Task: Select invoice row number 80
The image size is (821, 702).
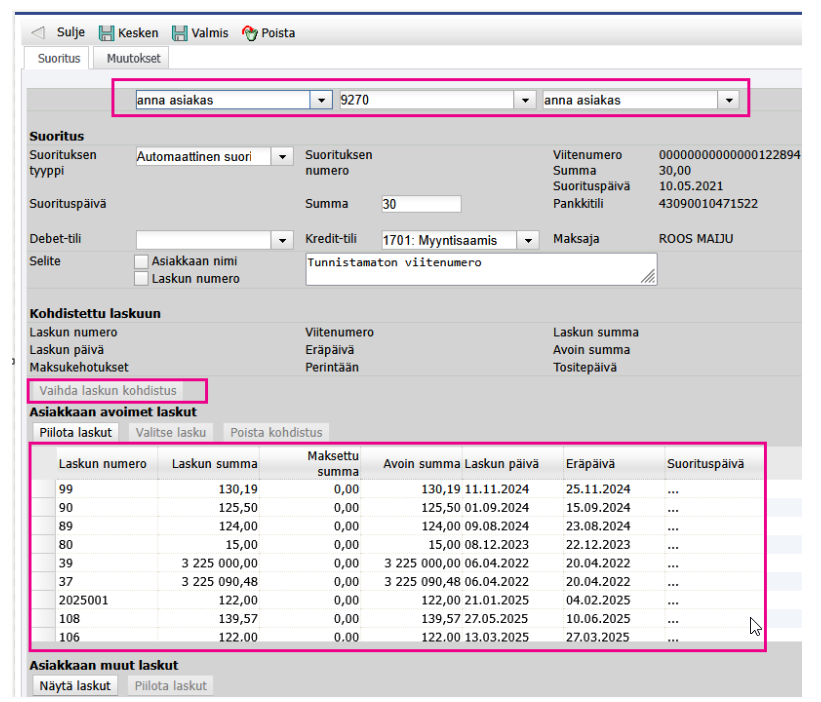Action: point(398,545)
